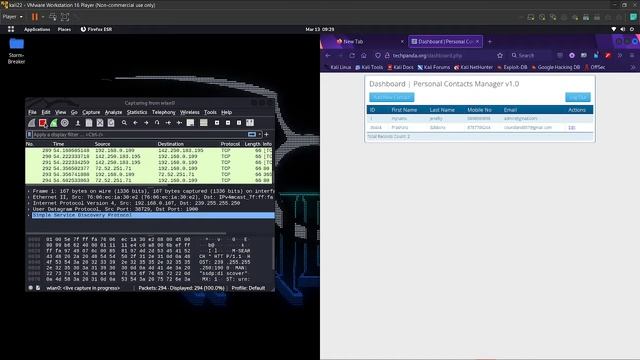Click the find packet magnifier icon
Screen dimensions: 640x360
coord(124,123)
